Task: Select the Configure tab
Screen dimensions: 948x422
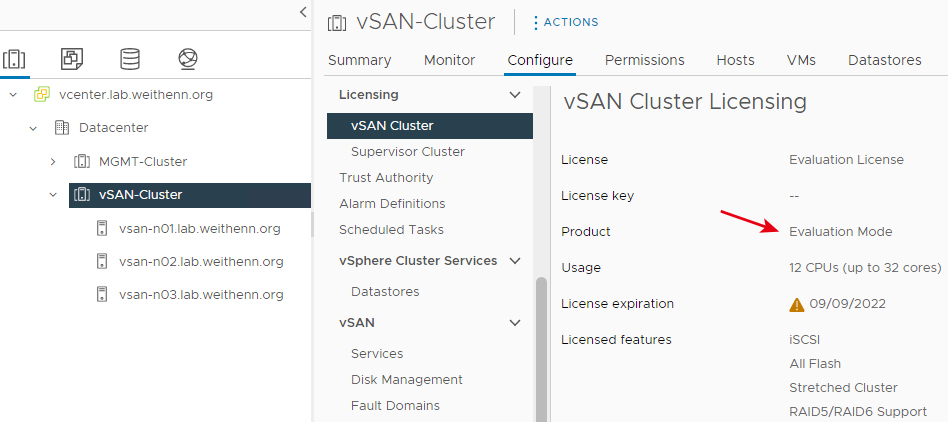Action: (540, 60)
